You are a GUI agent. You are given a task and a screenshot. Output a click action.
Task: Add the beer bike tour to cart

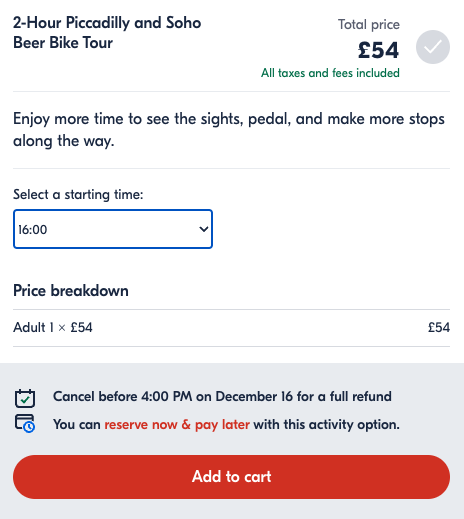pos(231,477)
